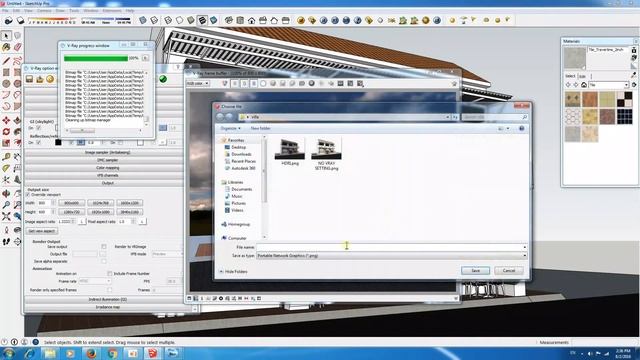Open Chrome from the taskbar
This screenshot has height=360, width=640.
112,353
